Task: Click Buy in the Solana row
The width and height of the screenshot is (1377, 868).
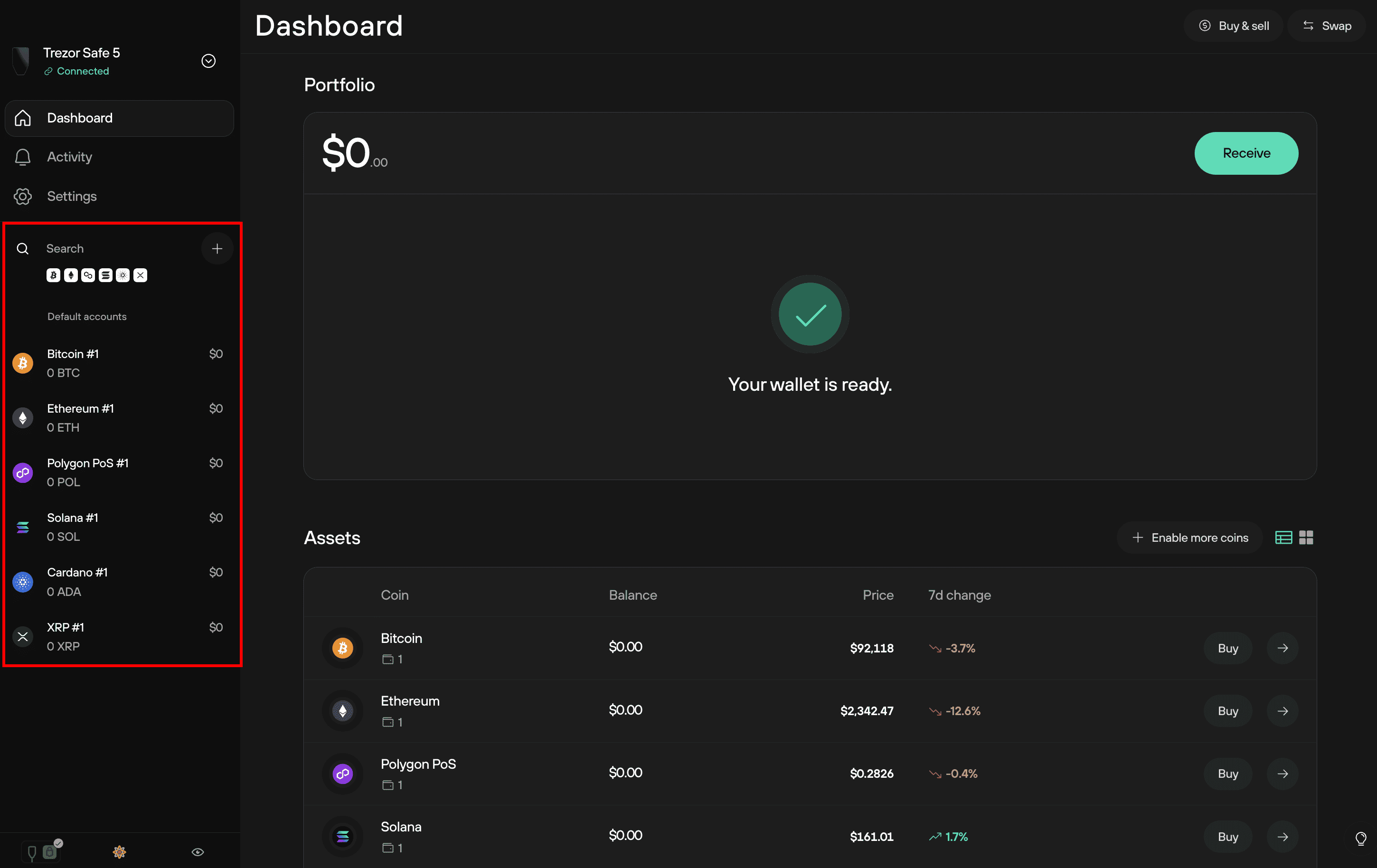Action: coord(1228,837)
